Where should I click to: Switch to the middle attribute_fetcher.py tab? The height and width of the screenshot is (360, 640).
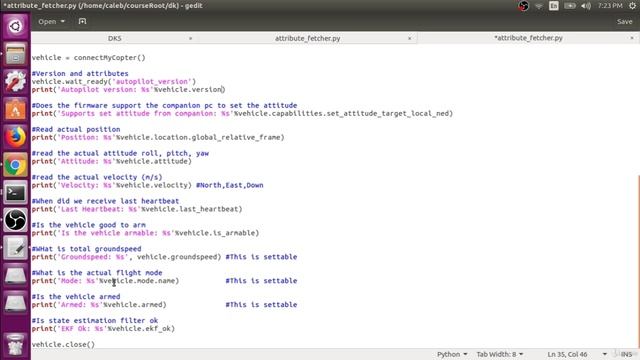click(x=307, y=38)
